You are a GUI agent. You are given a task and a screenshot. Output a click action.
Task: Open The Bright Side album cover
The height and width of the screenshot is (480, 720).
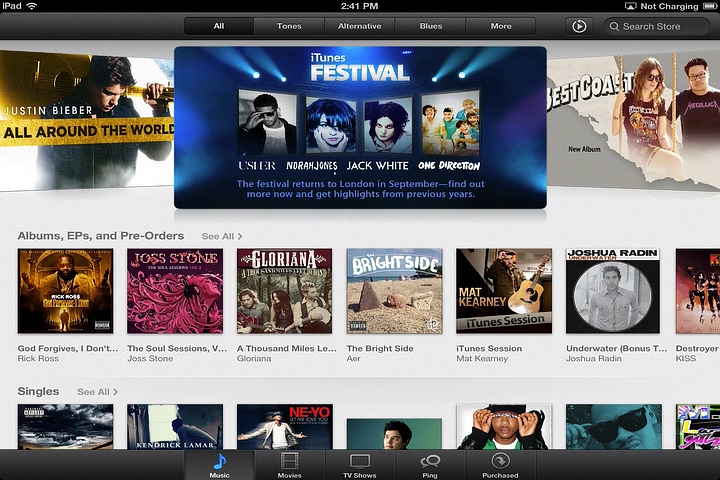(394, 291)
